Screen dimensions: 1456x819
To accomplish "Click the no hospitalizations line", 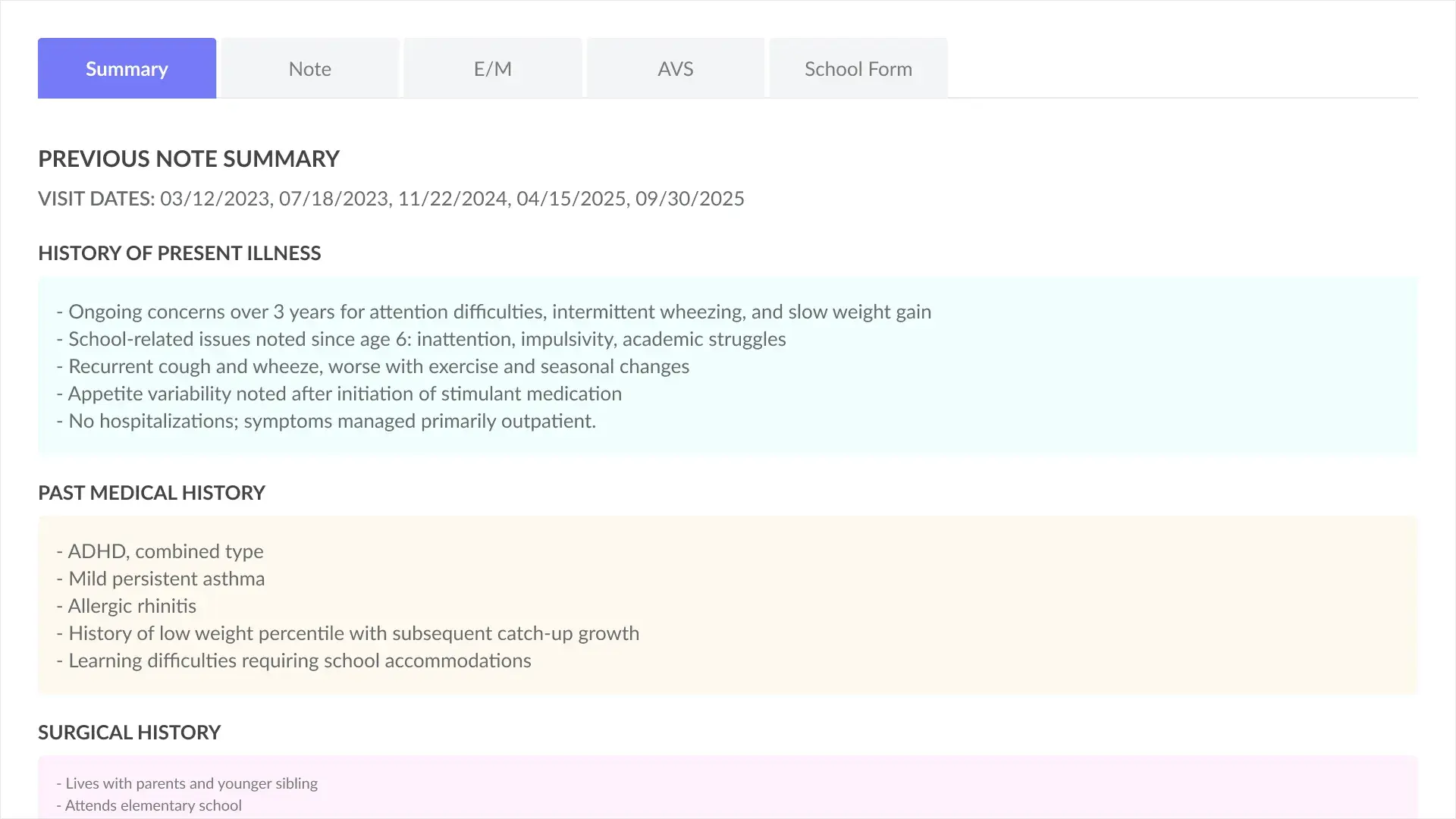I will (x=326, y=421).
